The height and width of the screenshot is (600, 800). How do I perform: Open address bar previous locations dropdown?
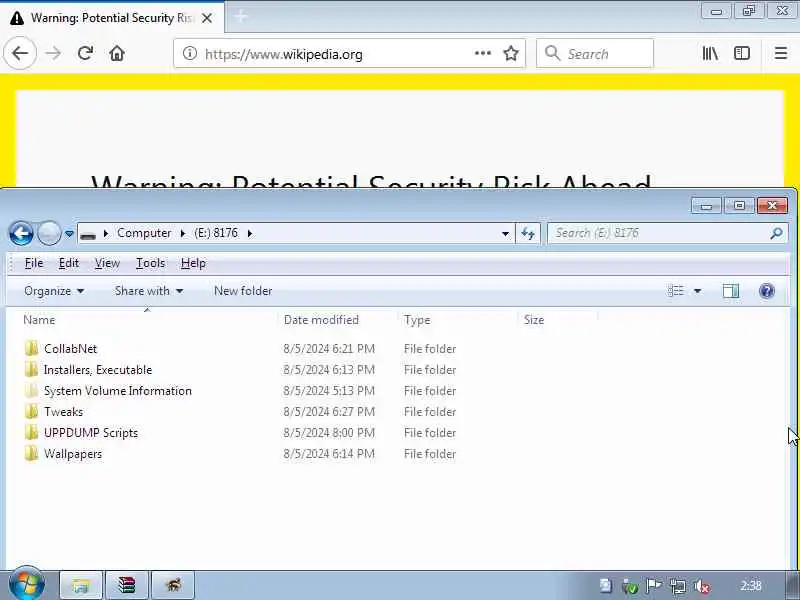[505, 234]
